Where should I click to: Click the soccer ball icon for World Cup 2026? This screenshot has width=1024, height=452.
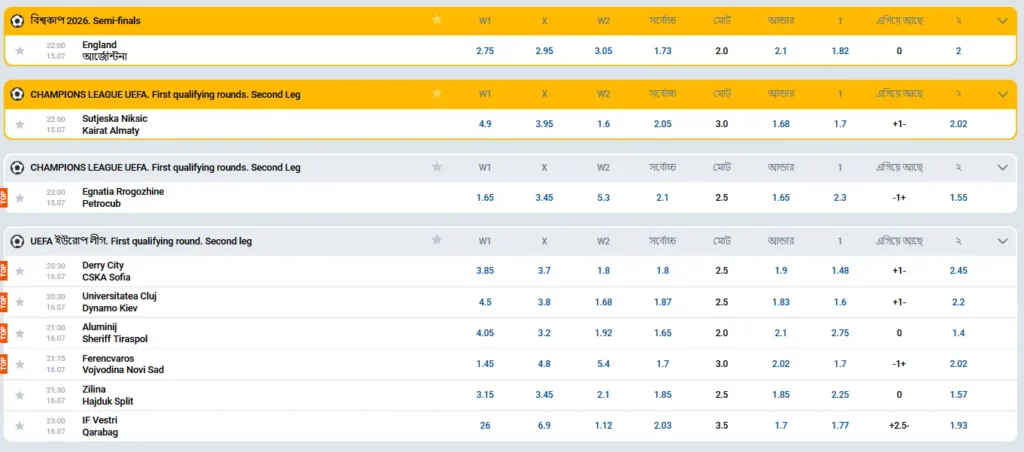click(x=17, y=21)
